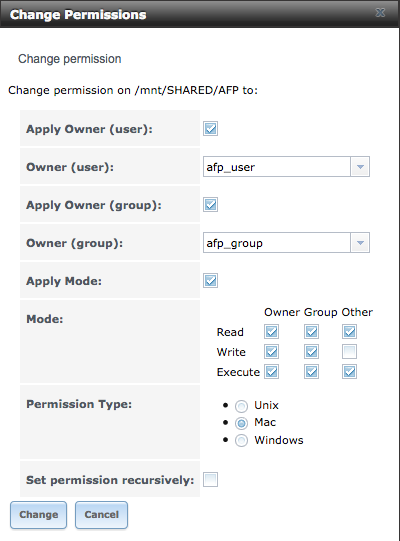The height and width of the screenshot is (541, 400).
Task: Uncheck Owner Write permission checkbox
Action: (271, 352)
